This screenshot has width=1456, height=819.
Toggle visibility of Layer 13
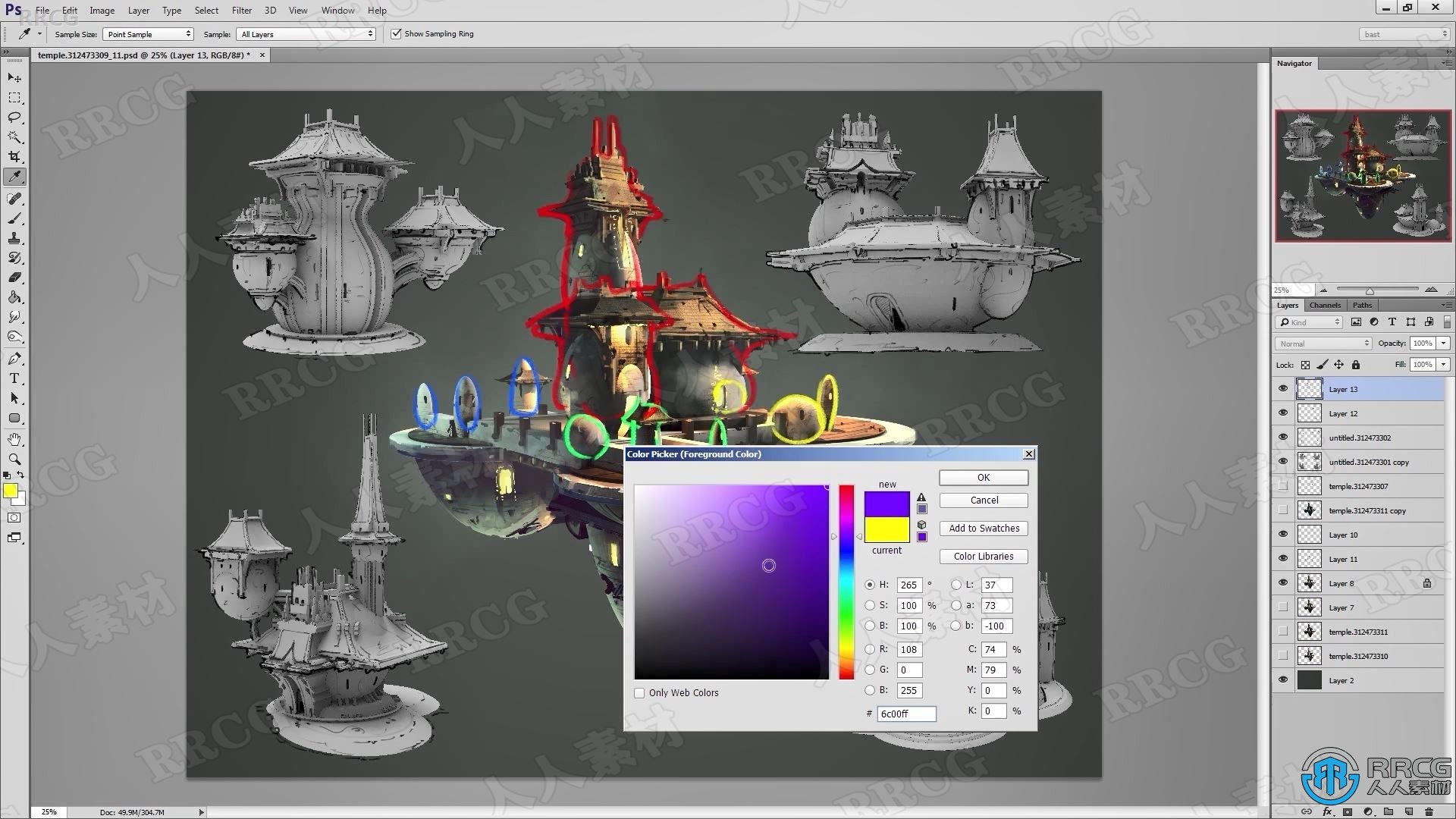coord(1284,388)
